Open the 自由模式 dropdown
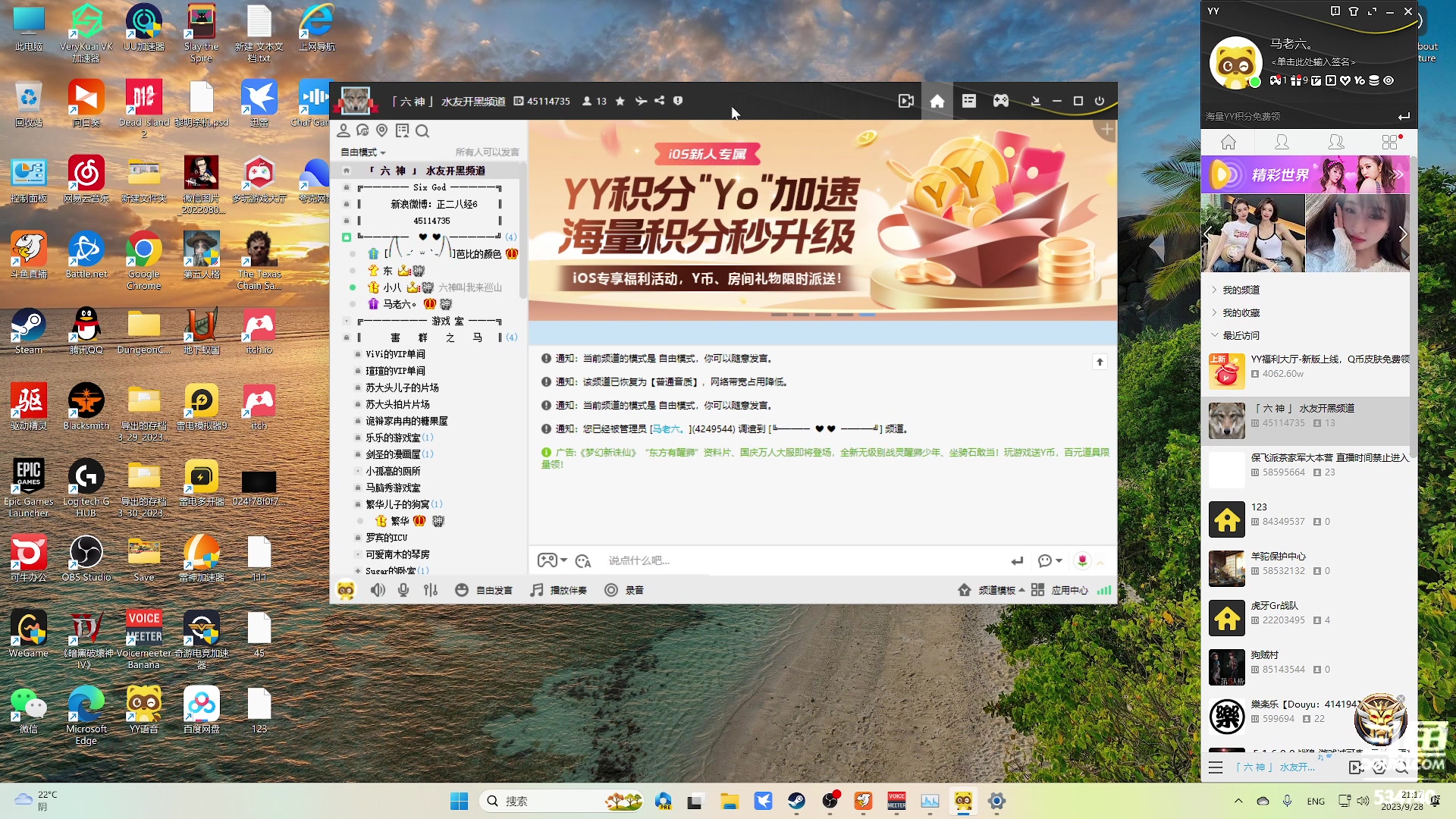This screenshot has width=1456, height=819. pos(362,152)
